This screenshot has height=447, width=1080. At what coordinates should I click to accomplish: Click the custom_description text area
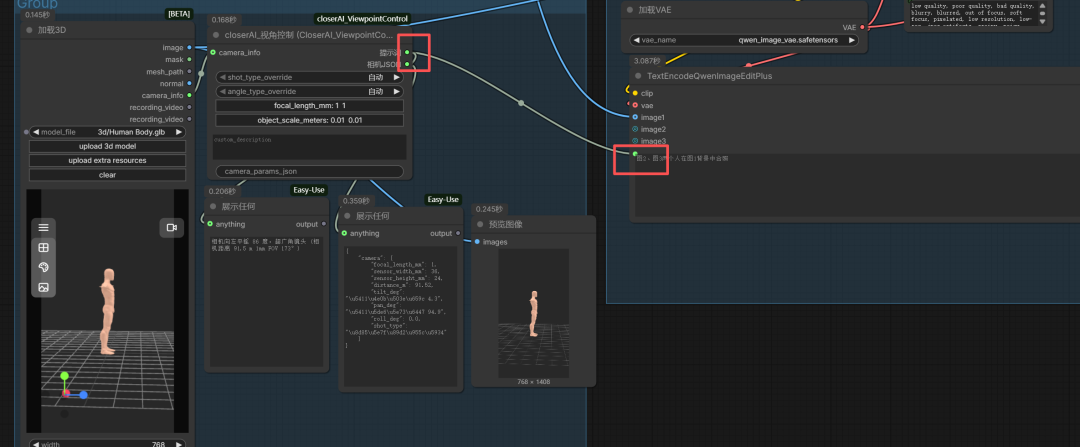pos(308,147)
